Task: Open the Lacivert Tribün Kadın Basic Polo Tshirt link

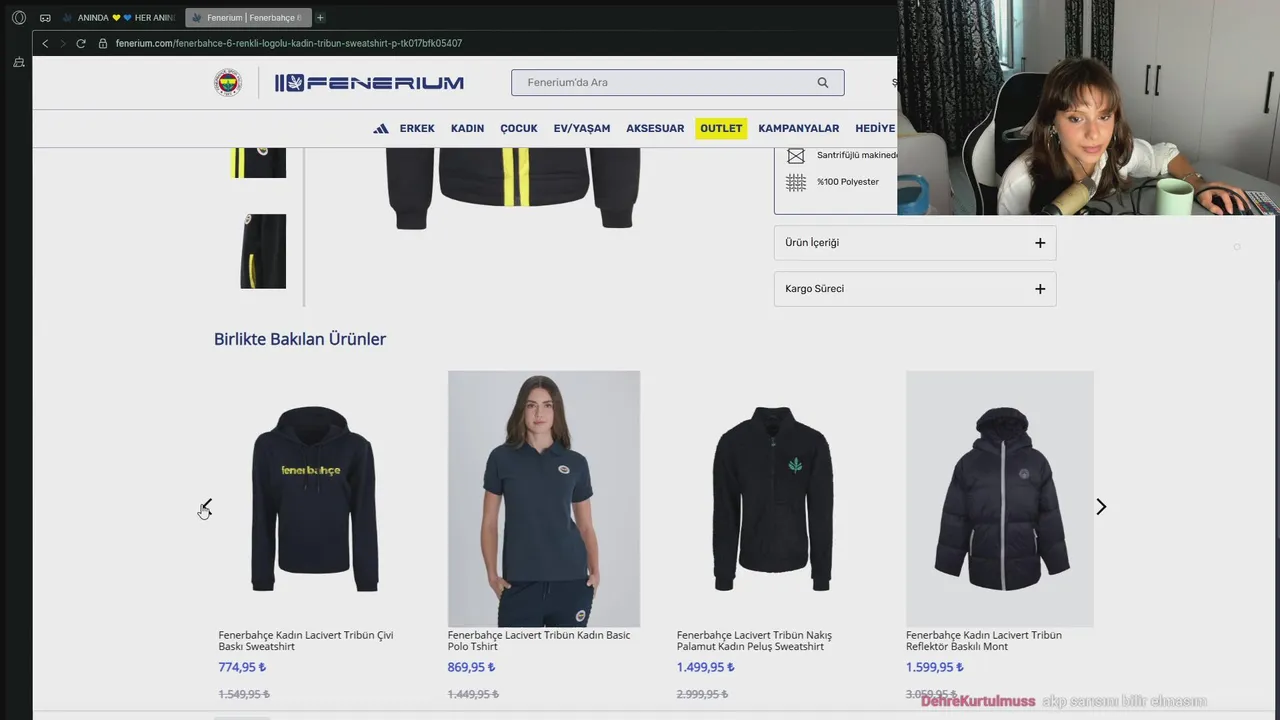Action: 539,641
